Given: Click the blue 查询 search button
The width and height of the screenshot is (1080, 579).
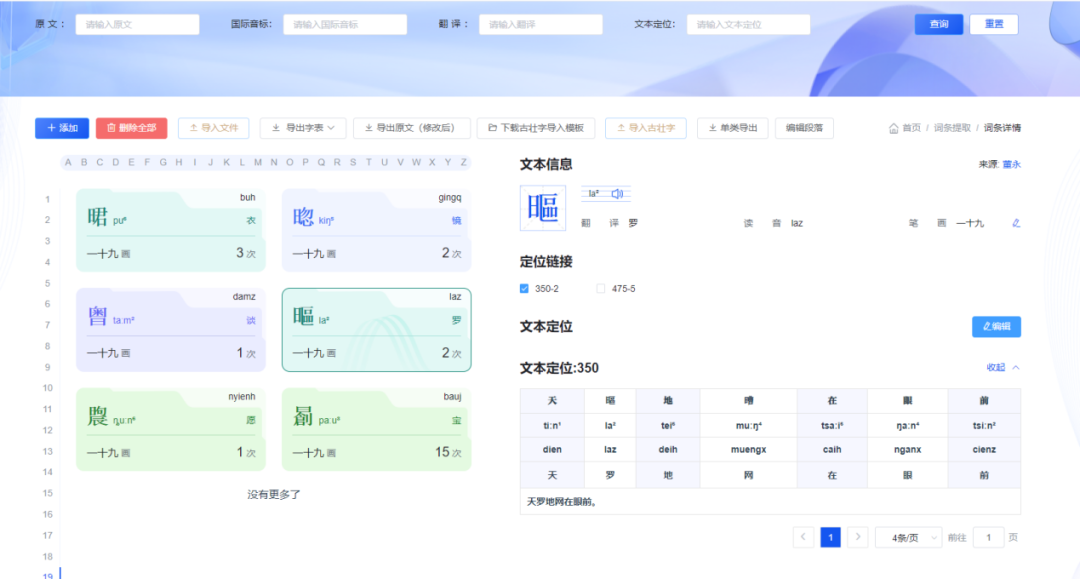Looking at the screenshot, I should click(x=939, y=23).
